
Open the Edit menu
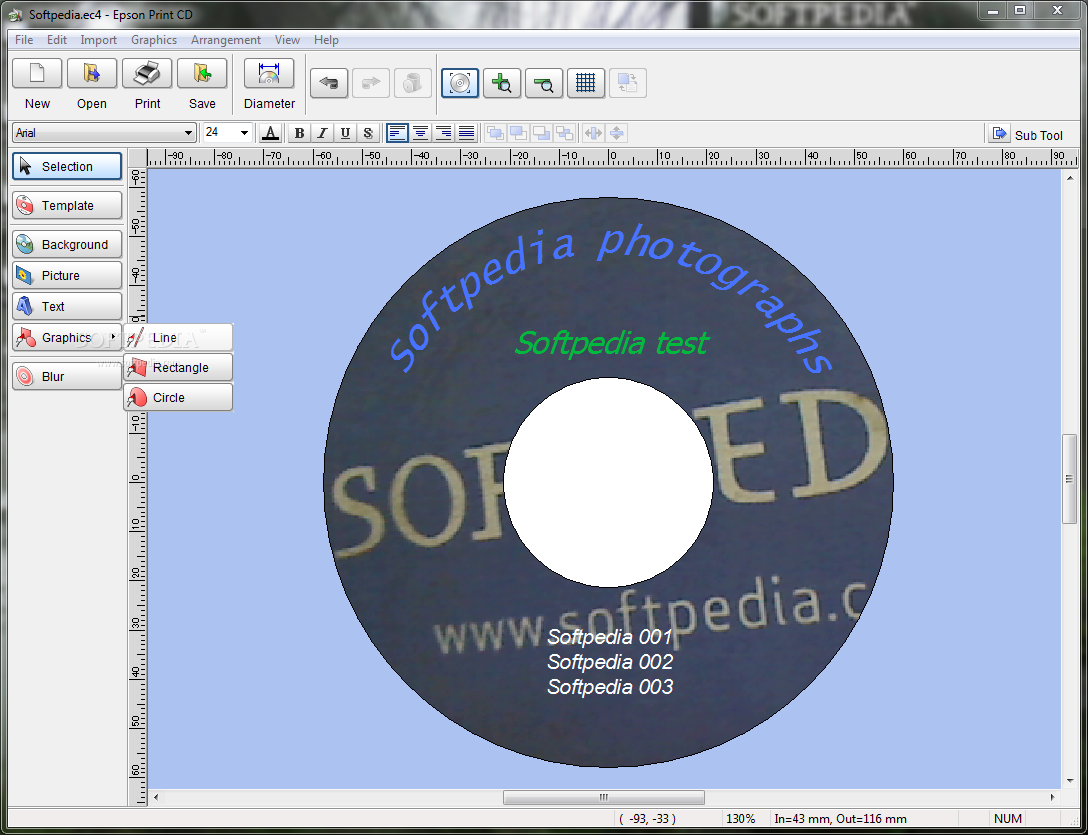(57, 40)
